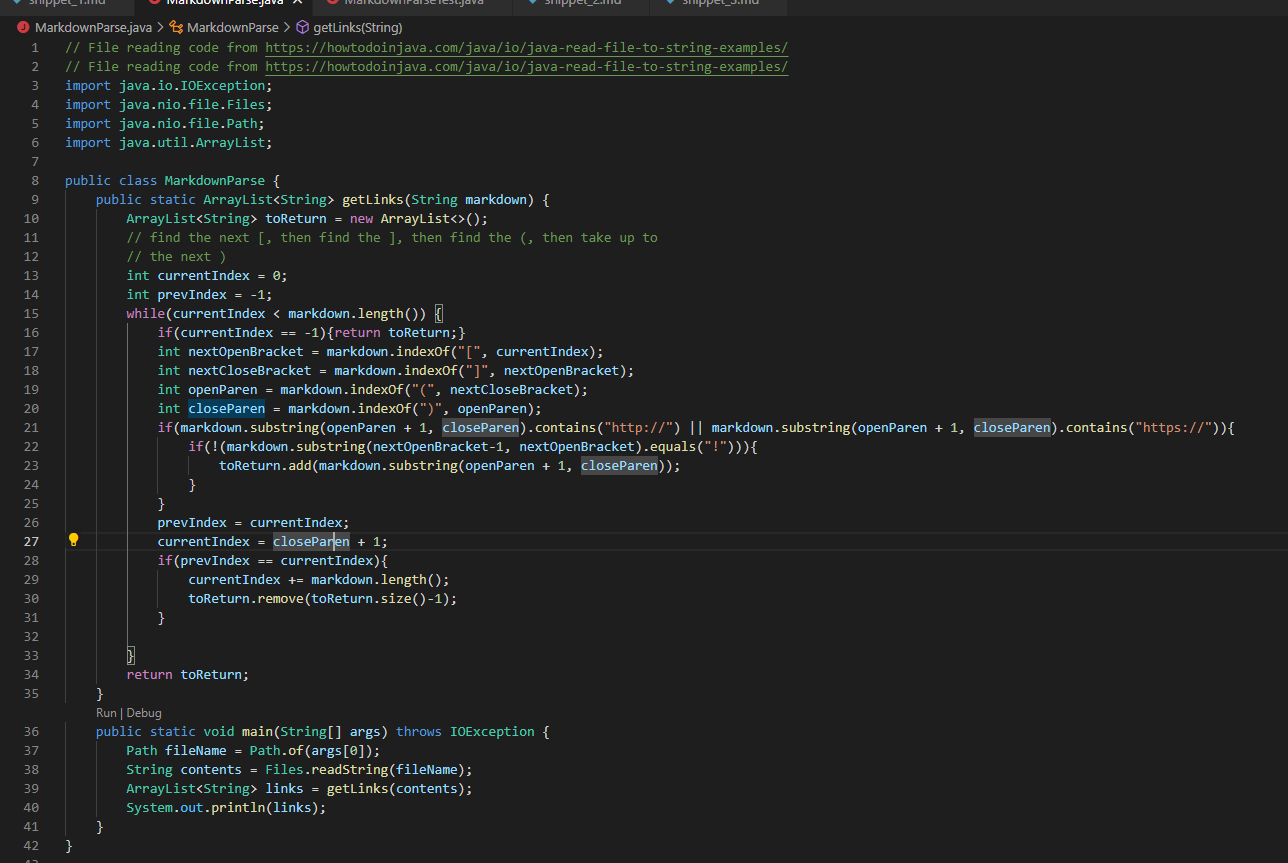The image size is (1288, 863).
Task: Open the howtodoinjava URL on line 1
Action: click(526, 48)
